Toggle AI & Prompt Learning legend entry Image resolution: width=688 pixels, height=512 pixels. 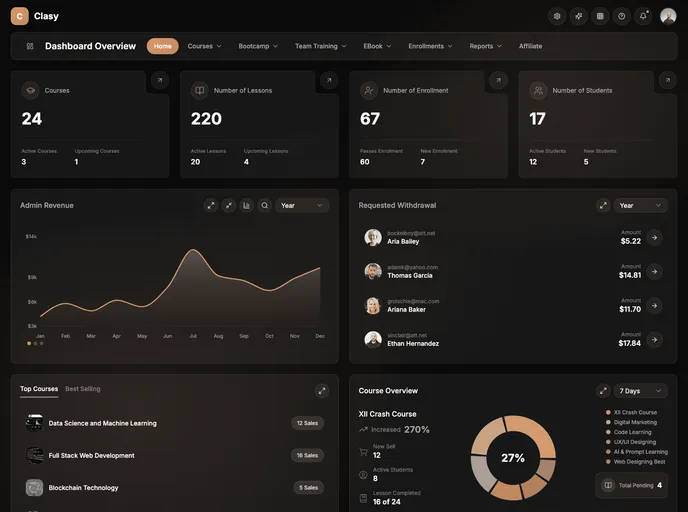coord(637,451)
